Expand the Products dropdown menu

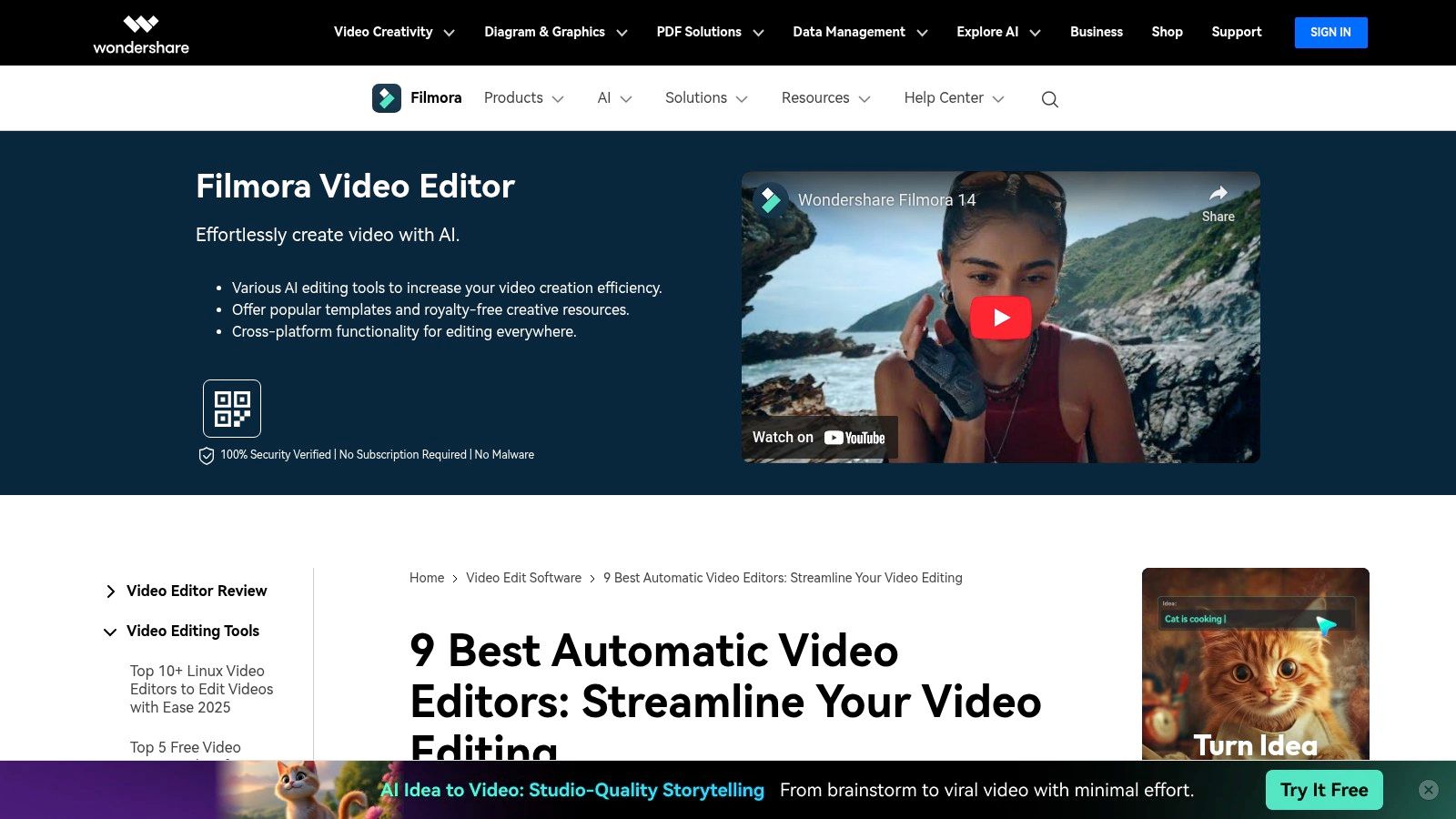click(x=523, y=98)
